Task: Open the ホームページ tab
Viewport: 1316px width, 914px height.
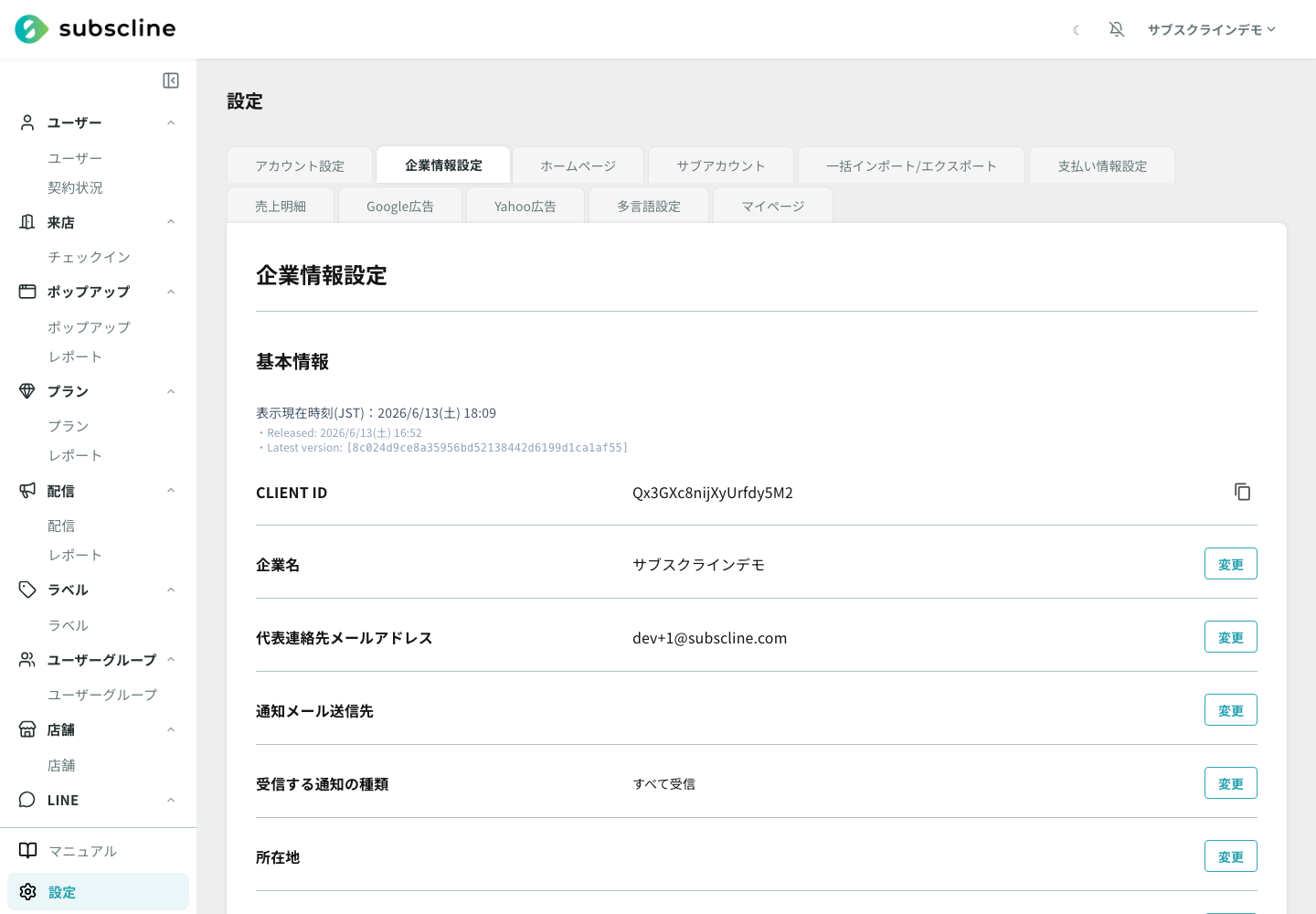Action: (578, 165)
